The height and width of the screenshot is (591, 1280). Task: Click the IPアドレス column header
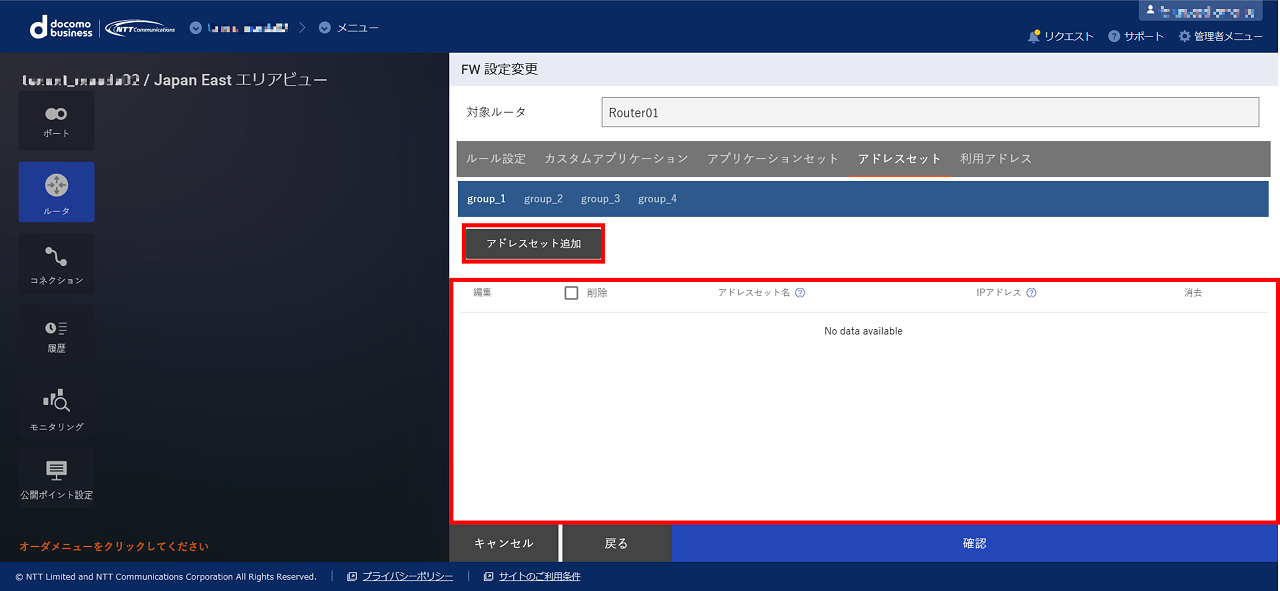click(999, 293)
